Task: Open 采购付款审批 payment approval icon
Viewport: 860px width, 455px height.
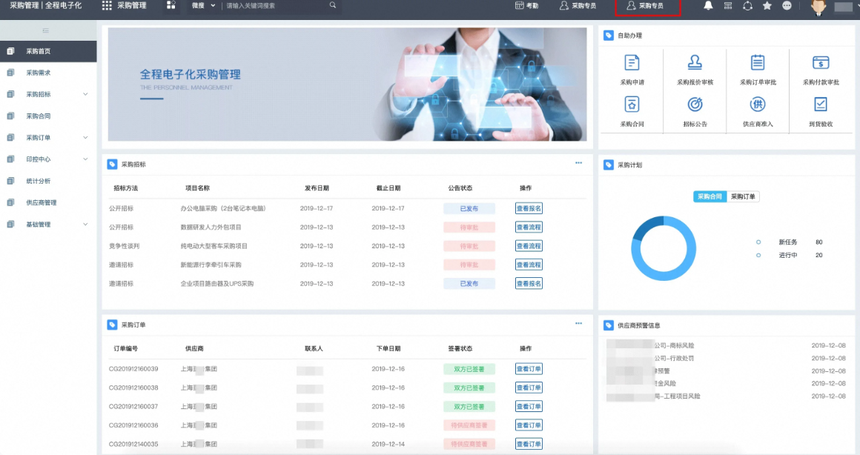Action: (821, 62)
